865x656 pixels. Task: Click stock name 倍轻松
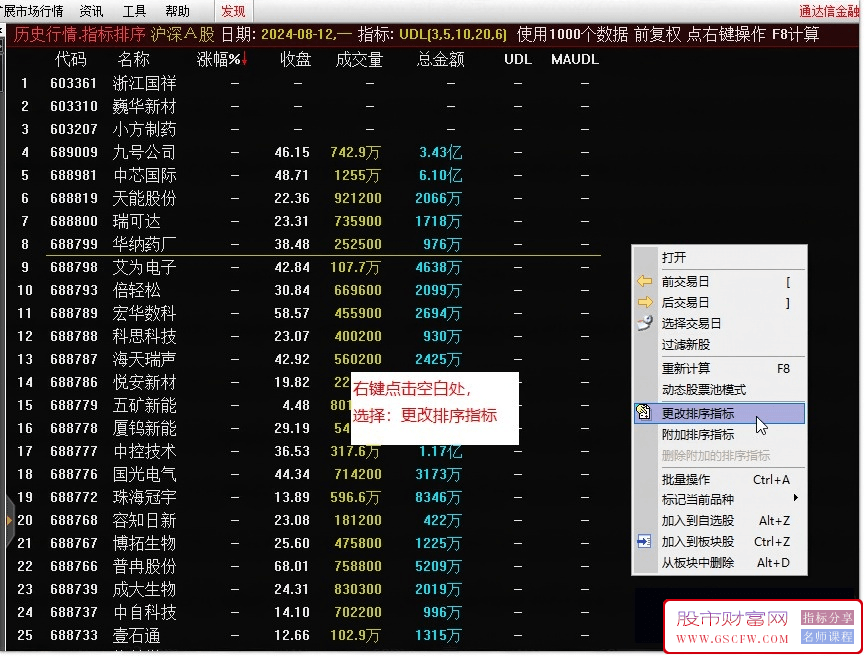pos(136,290)
